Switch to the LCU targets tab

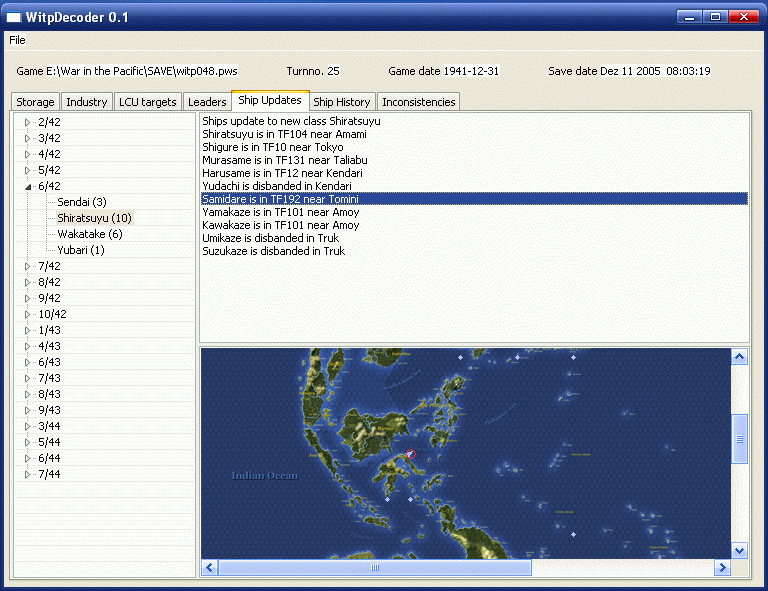click(x=147, y=102)
